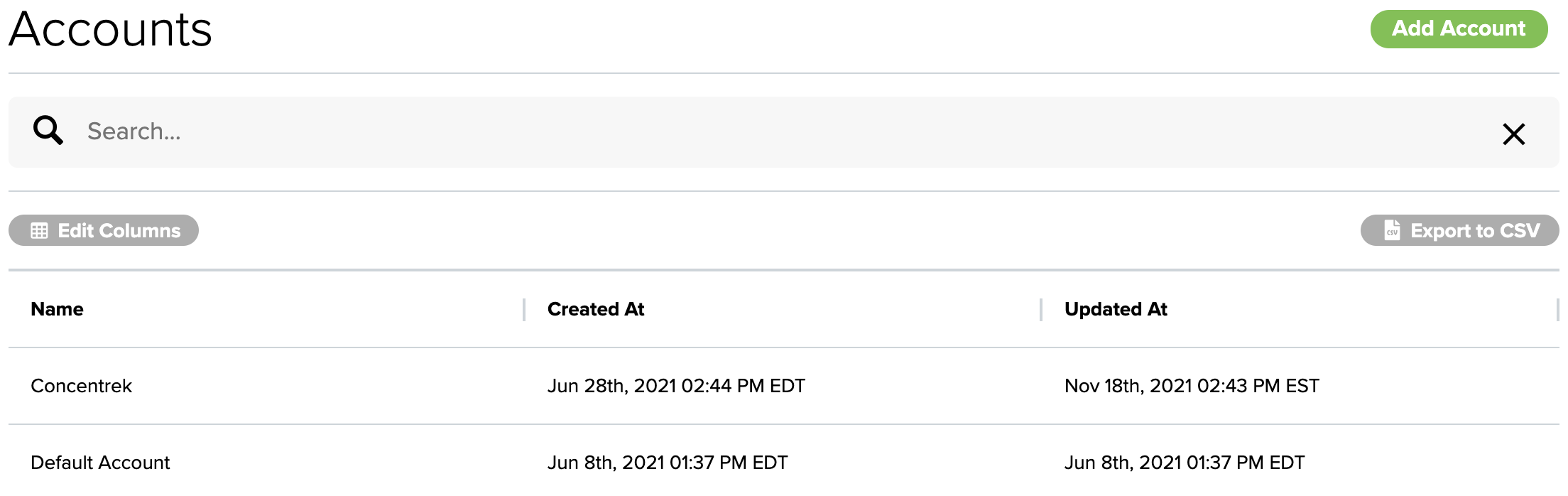Click the divider between Created At and Updated At
This screenshot has height=496, width=1568.
click(1041, 309)
